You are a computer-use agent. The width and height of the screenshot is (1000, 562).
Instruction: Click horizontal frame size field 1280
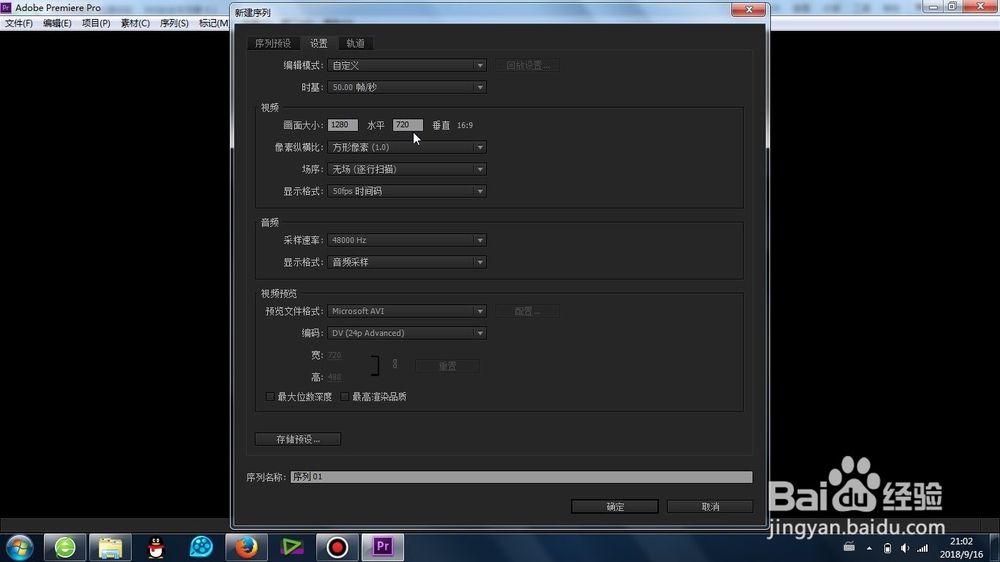coord(342,125)
